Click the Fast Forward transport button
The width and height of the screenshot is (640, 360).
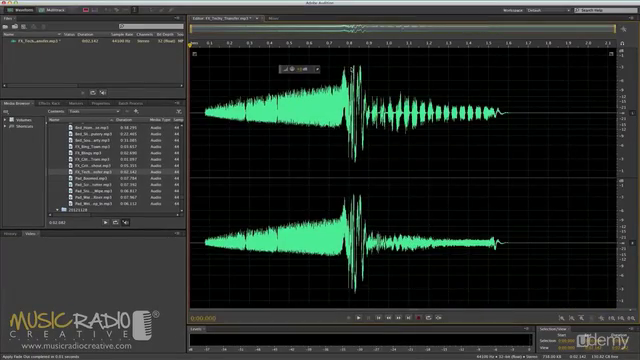[398, 318]
